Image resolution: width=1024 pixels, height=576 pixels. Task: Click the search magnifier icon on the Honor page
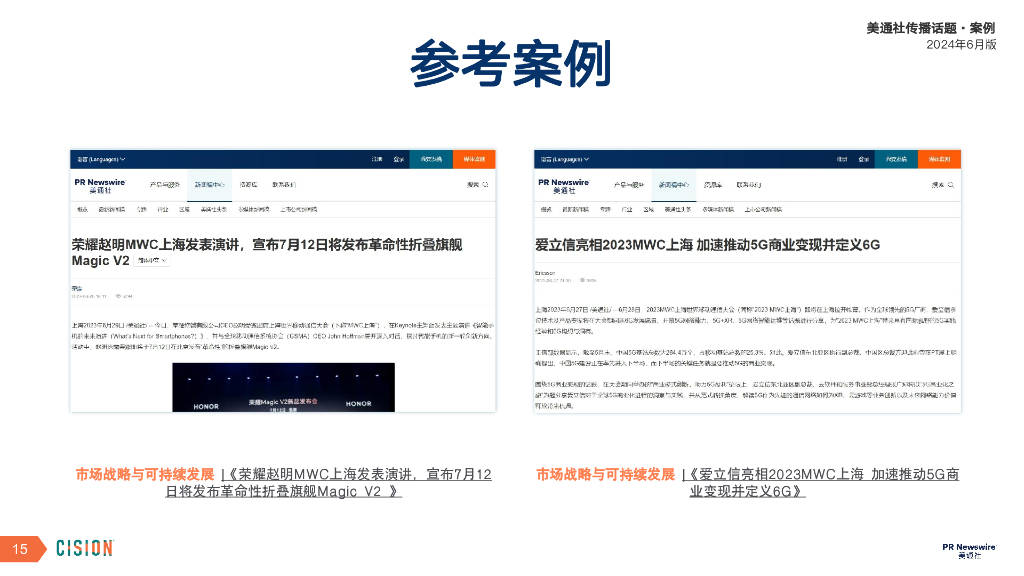[485, 185]
